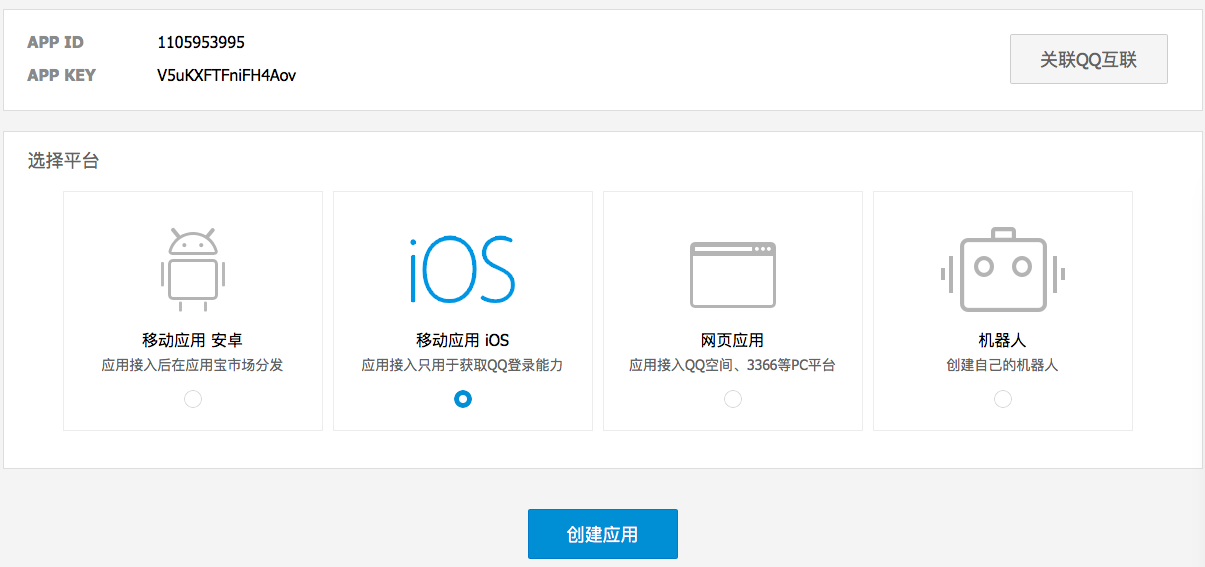Click the 移动应用 iOS title
Screen dimensions: 1205x567
coord(463,340)
